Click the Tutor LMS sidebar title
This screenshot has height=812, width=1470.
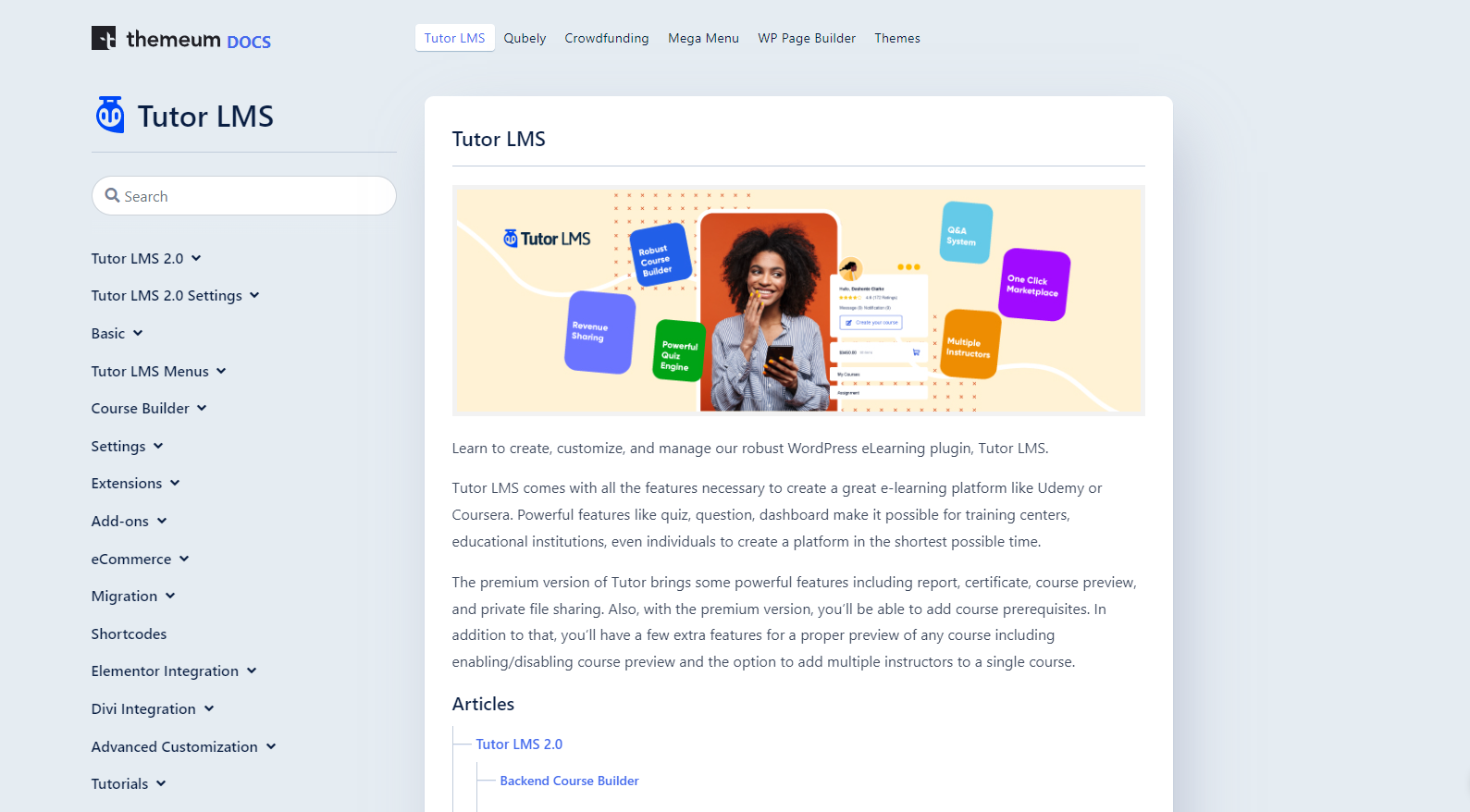205,117
